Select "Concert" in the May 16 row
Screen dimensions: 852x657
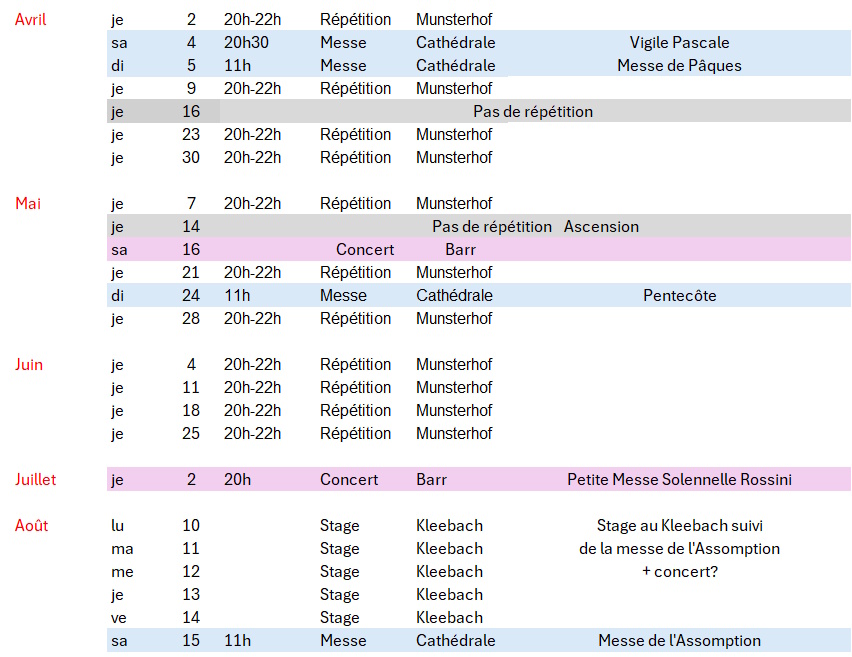click(365, 250)
